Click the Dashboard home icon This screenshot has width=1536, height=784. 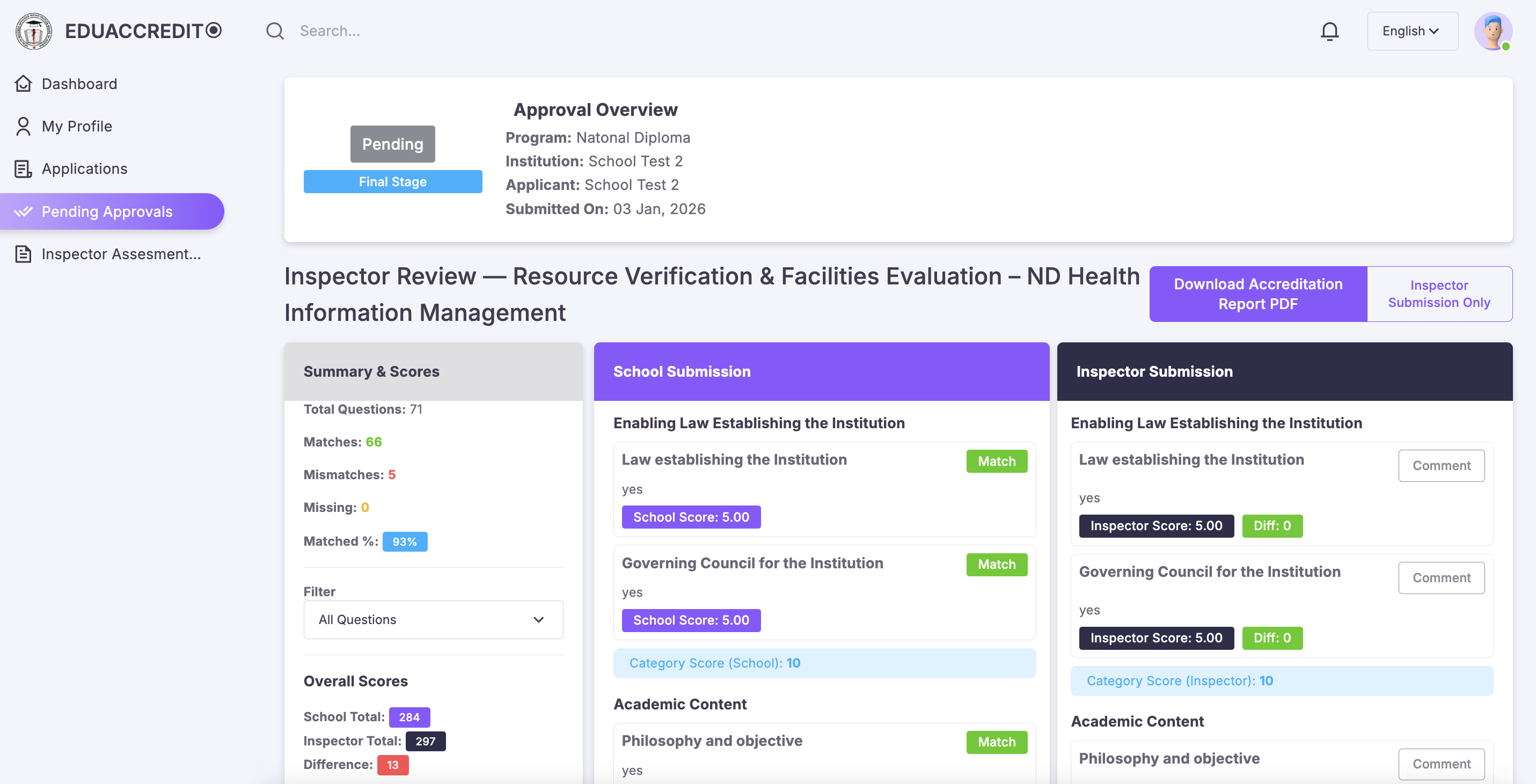(x=23, y=84)
